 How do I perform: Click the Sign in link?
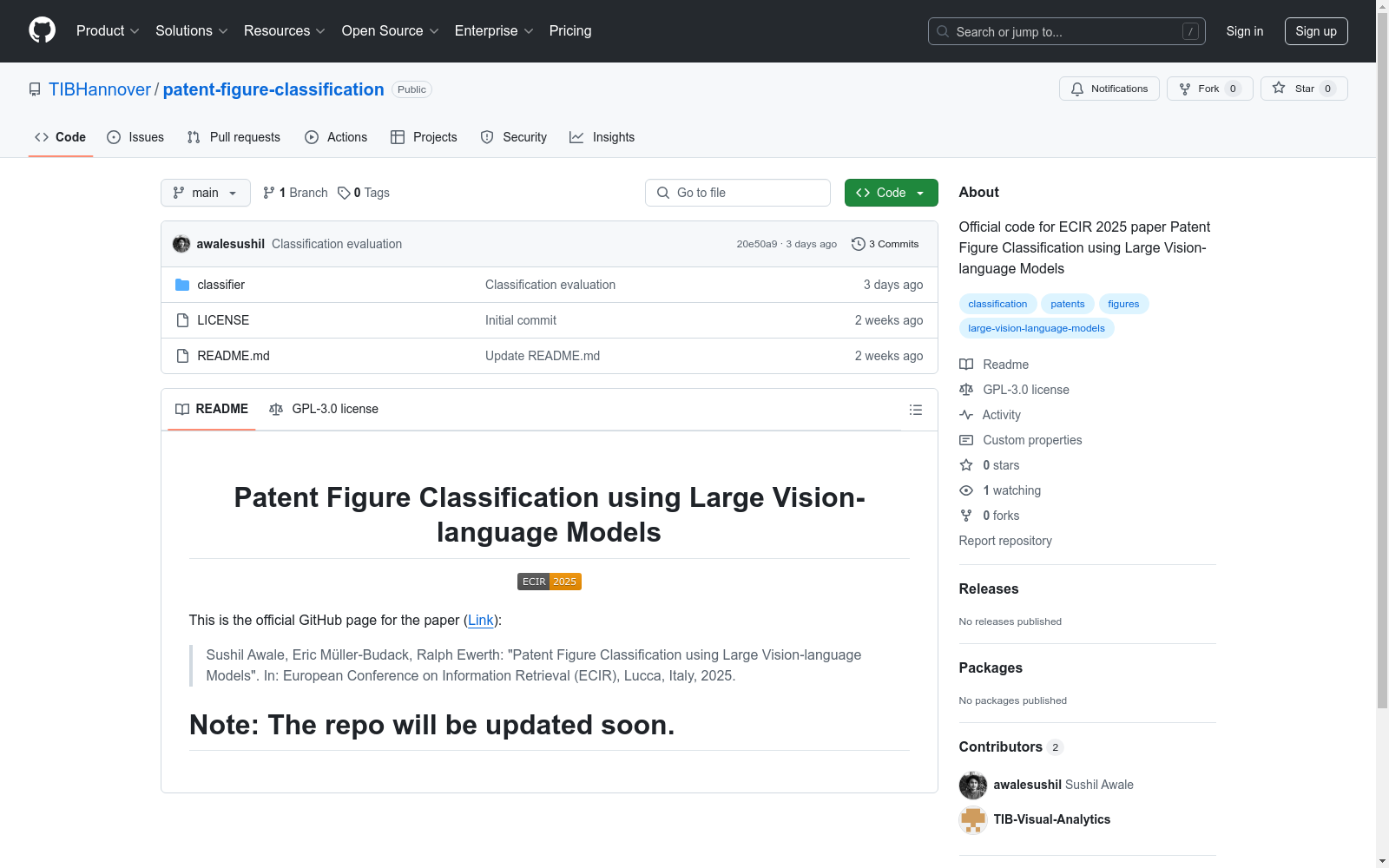click(x=1245, y=31)
